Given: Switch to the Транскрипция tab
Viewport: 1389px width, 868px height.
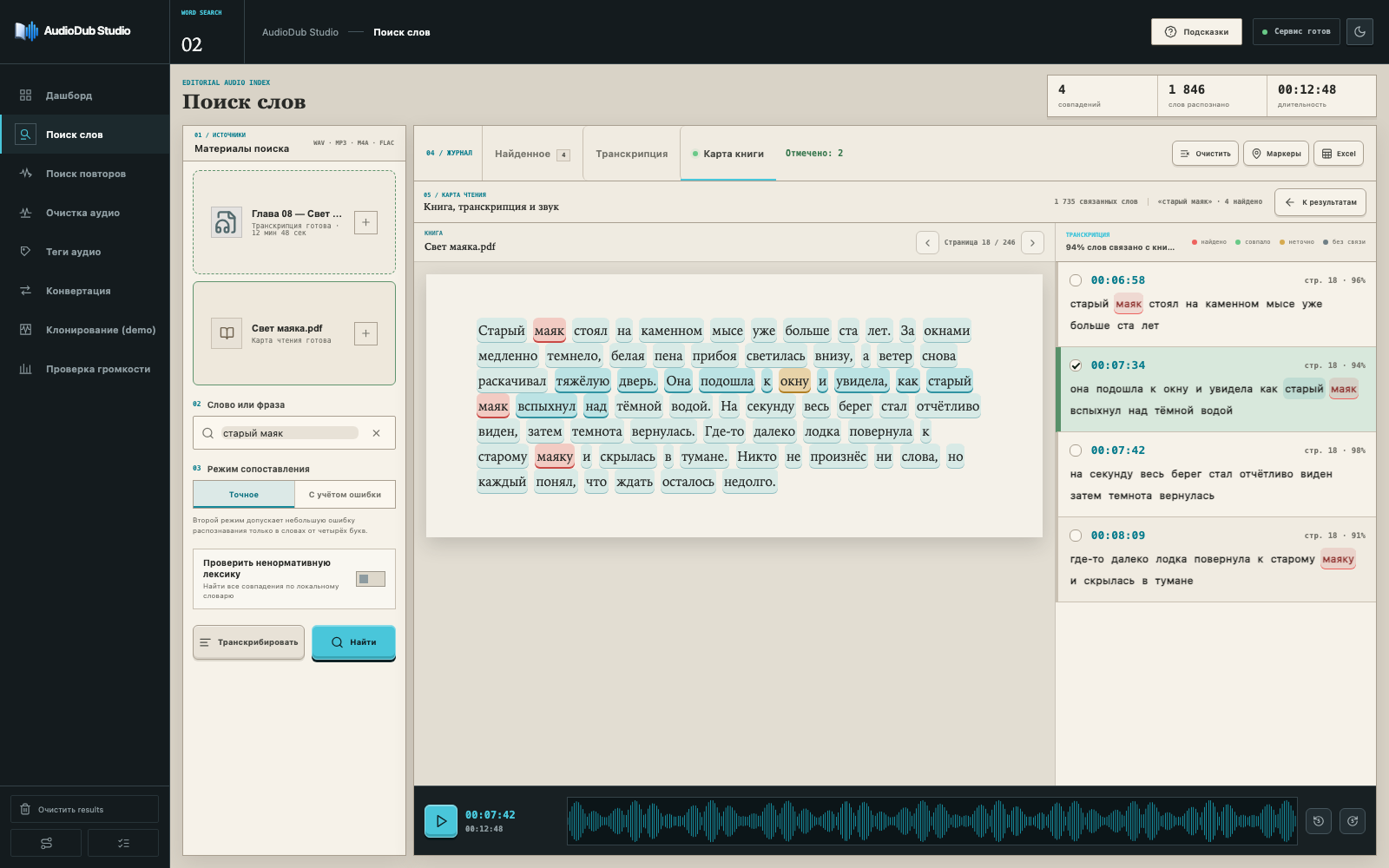Looking at the screenshot, I should tap(632, 154).
